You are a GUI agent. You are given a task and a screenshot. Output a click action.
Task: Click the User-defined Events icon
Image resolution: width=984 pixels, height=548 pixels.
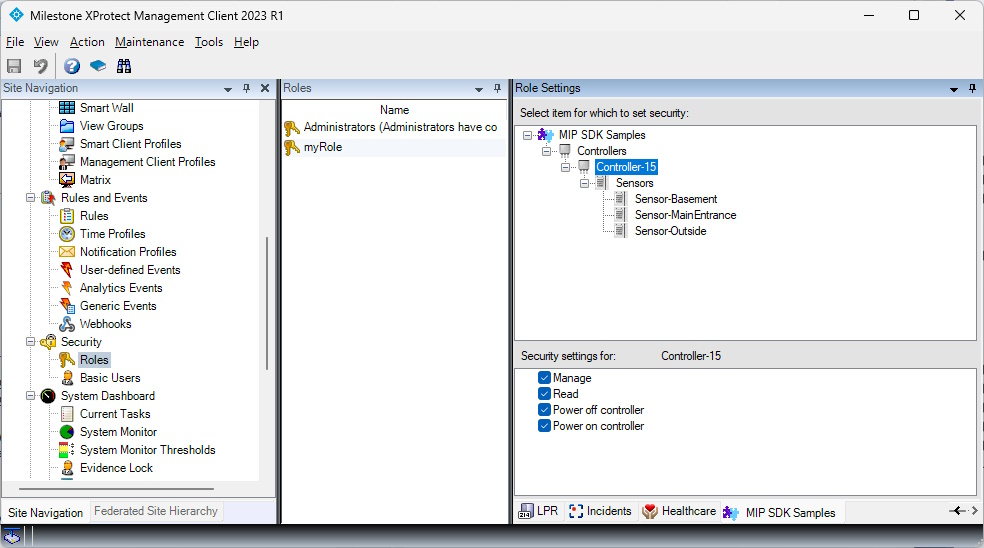67,270
